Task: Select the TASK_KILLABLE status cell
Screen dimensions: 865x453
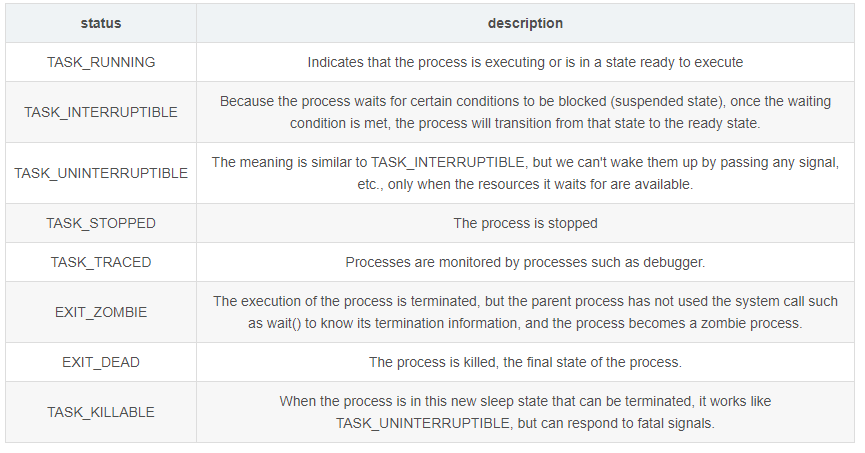Action: (100, 412)
